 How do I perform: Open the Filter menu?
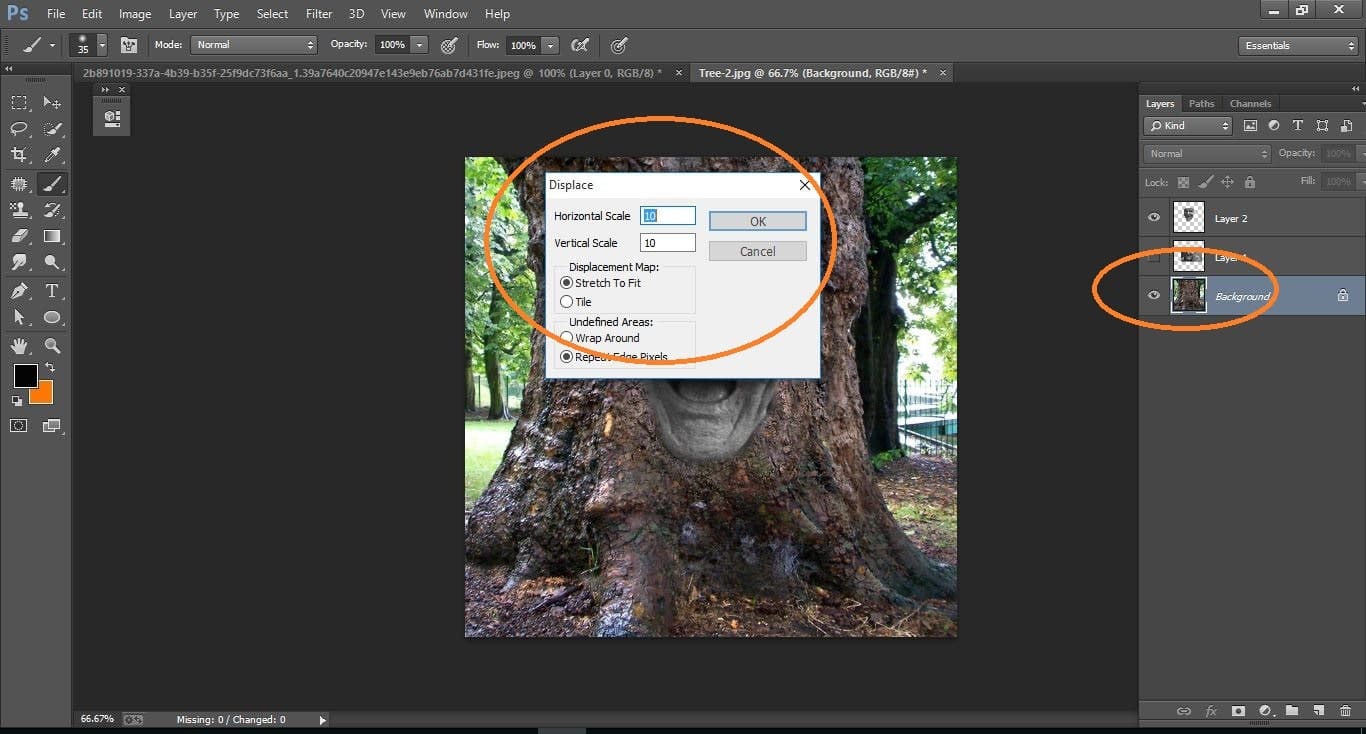318,13
